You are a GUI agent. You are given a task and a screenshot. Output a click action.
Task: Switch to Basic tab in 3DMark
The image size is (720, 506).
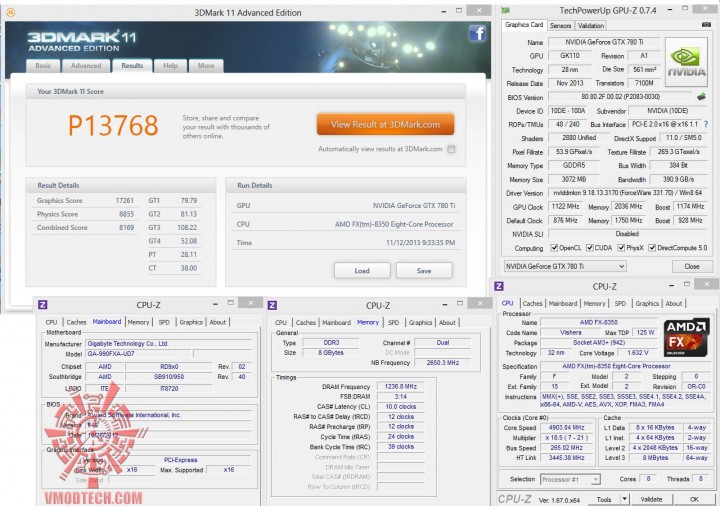click(43, 66)
